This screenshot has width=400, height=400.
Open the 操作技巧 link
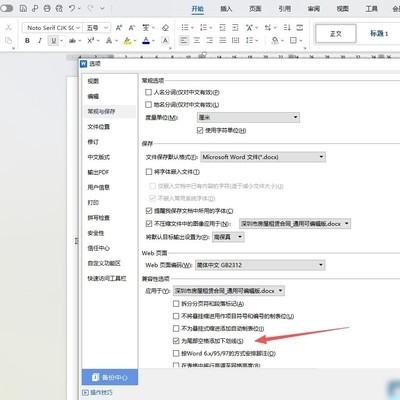point(98,393)
